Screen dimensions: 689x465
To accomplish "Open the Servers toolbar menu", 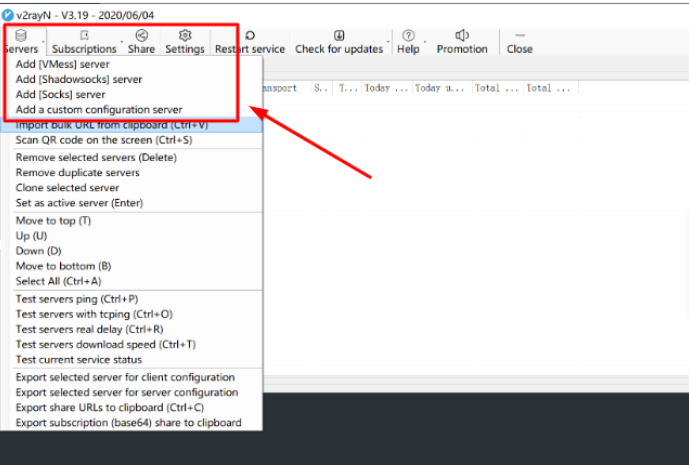I will (21, 42).
